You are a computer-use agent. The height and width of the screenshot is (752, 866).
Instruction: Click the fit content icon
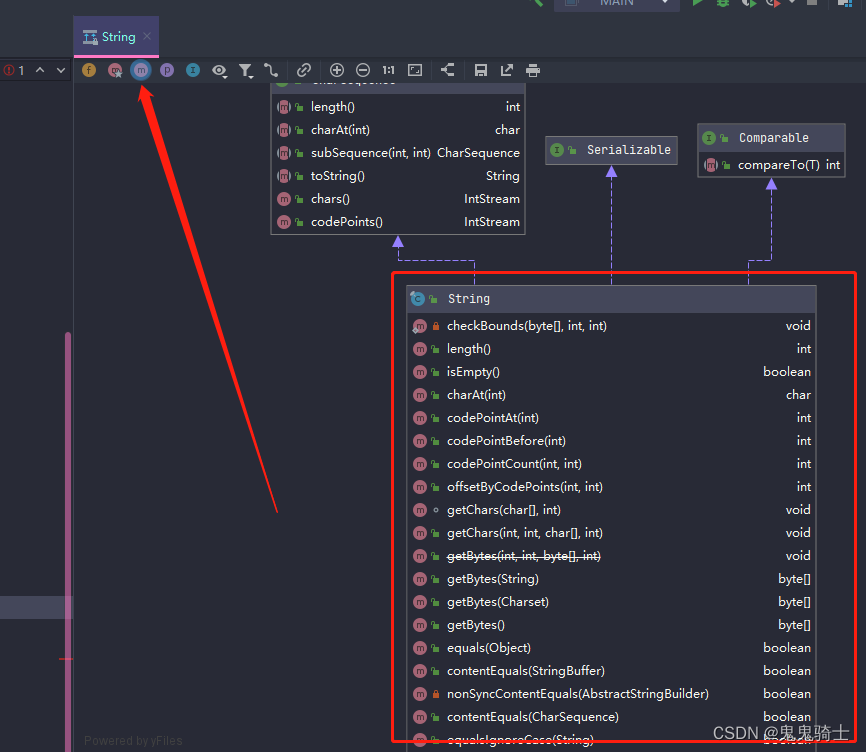point(415,70)
